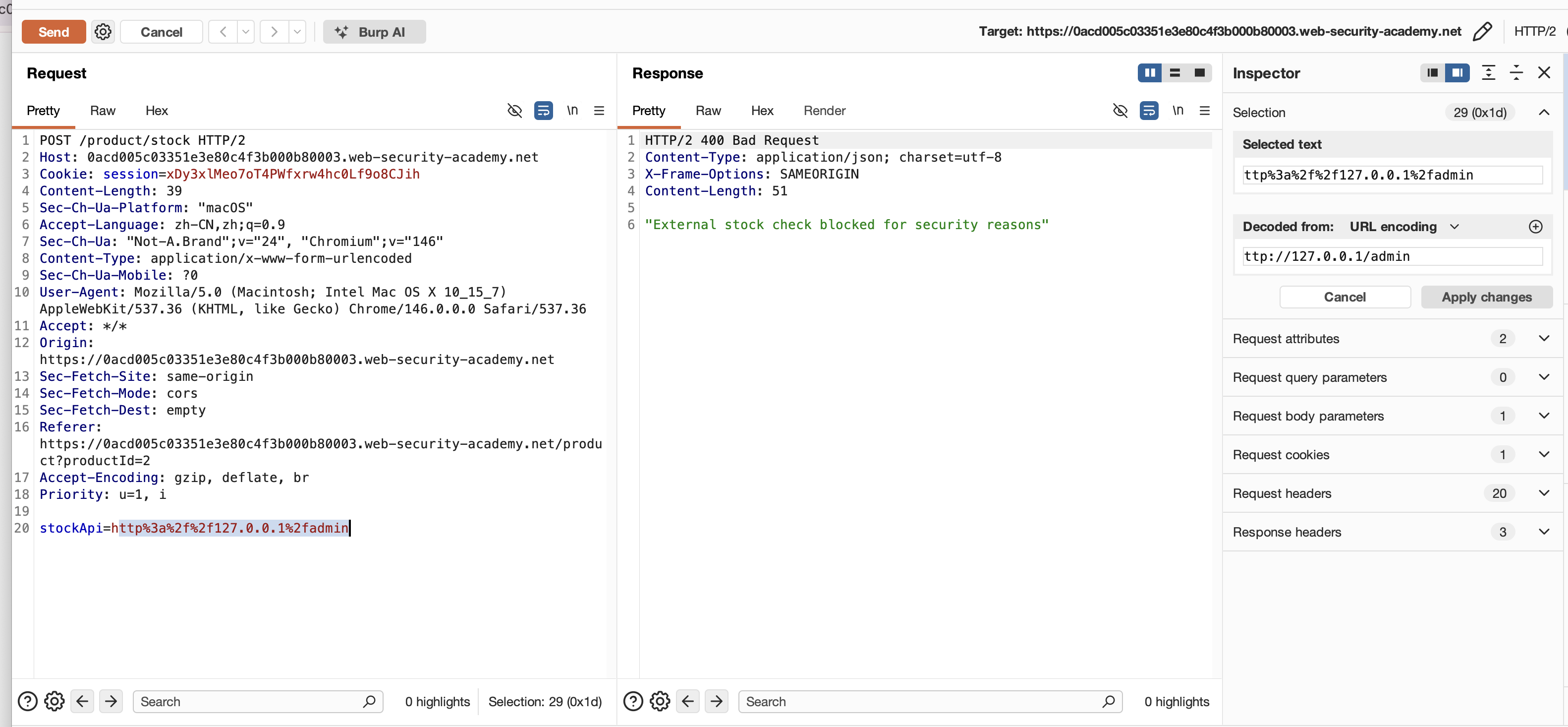
Task: Toggle line wrap button in Response panel
Action: point(1149,111)
